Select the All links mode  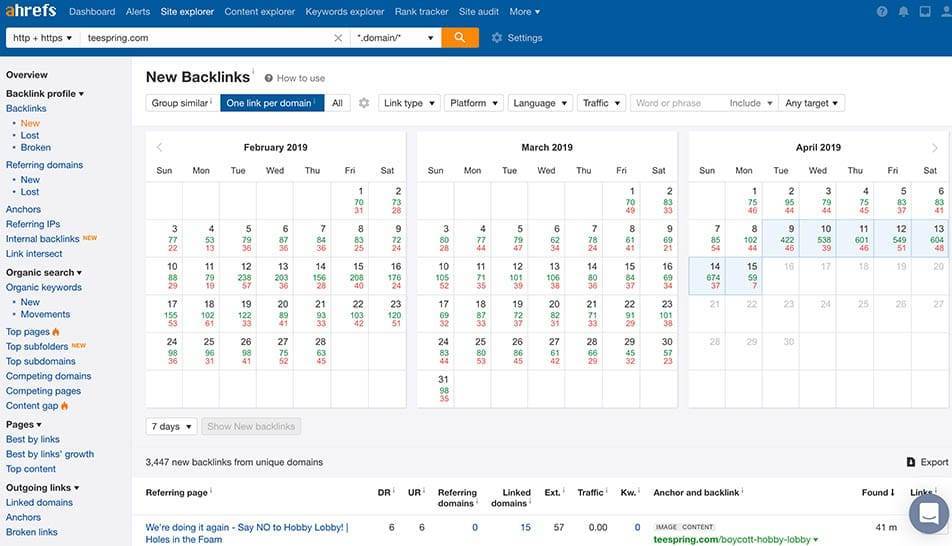[x=337, y=103]
